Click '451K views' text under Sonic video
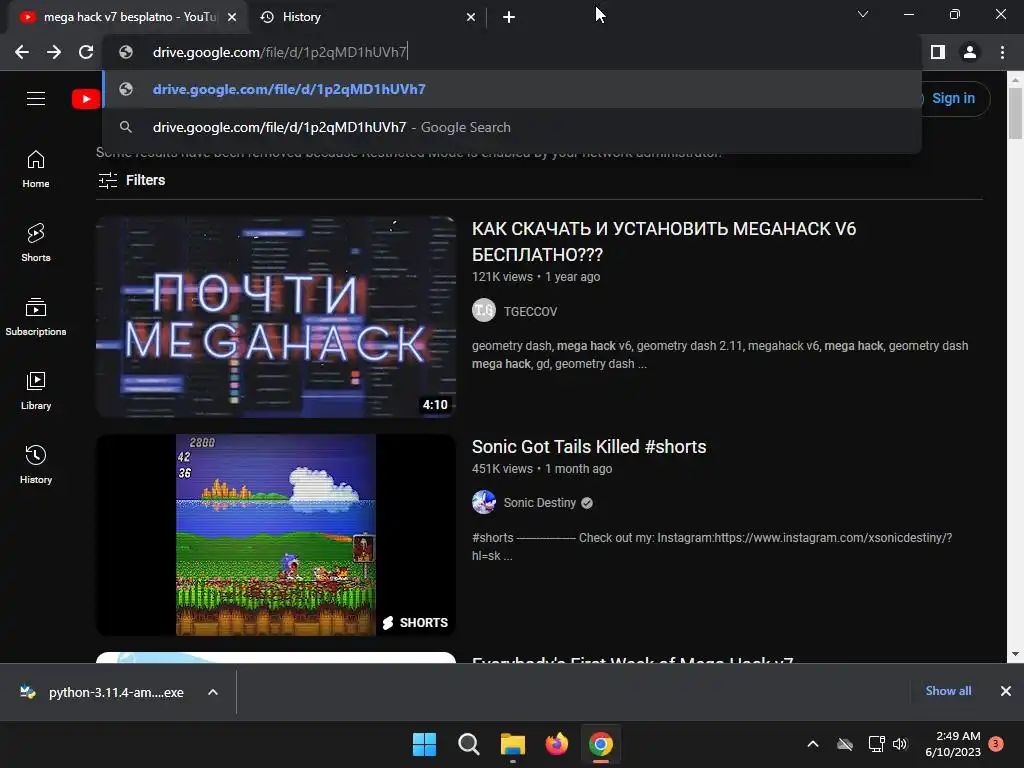The image size is (1024, 768). [502, 469]
